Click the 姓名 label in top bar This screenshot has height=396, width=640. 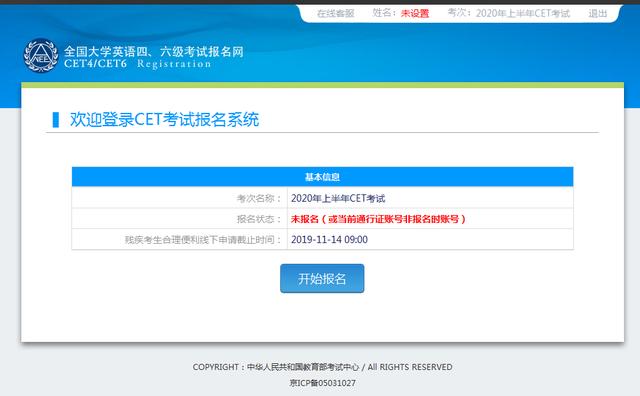point(384,13)
